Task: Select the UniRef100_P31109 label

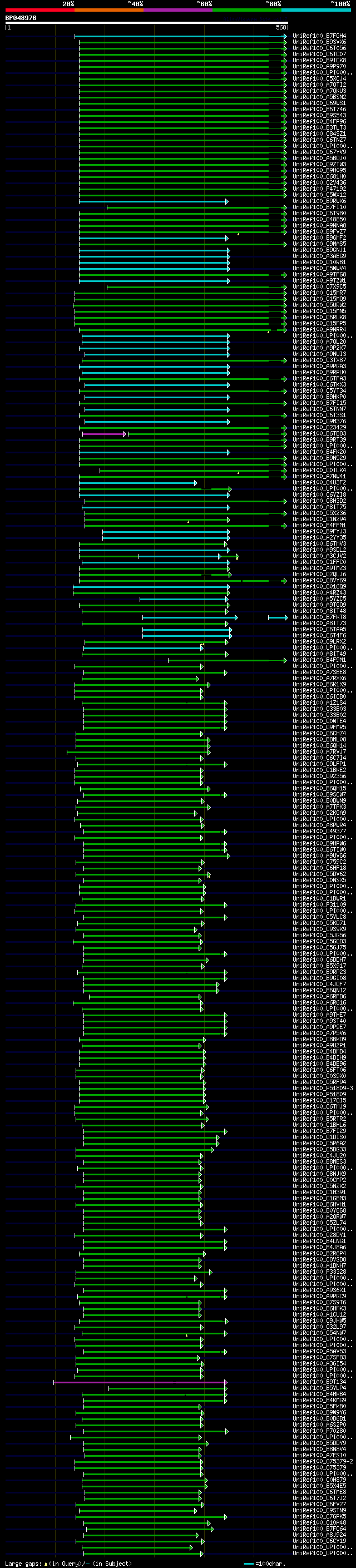Action: point(319,904)
